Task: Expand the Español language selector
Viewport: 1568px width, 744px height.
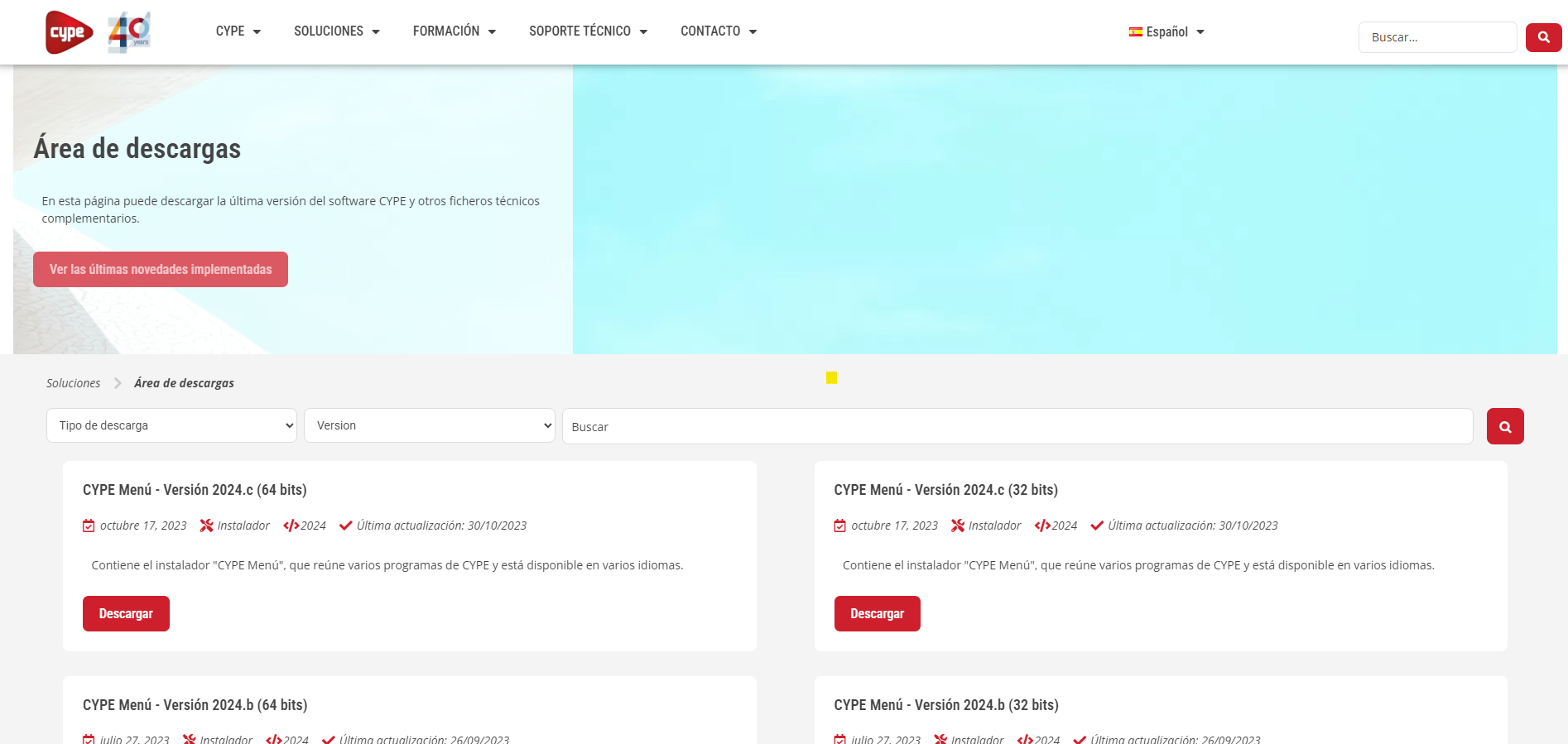Action: (1166, 32)
